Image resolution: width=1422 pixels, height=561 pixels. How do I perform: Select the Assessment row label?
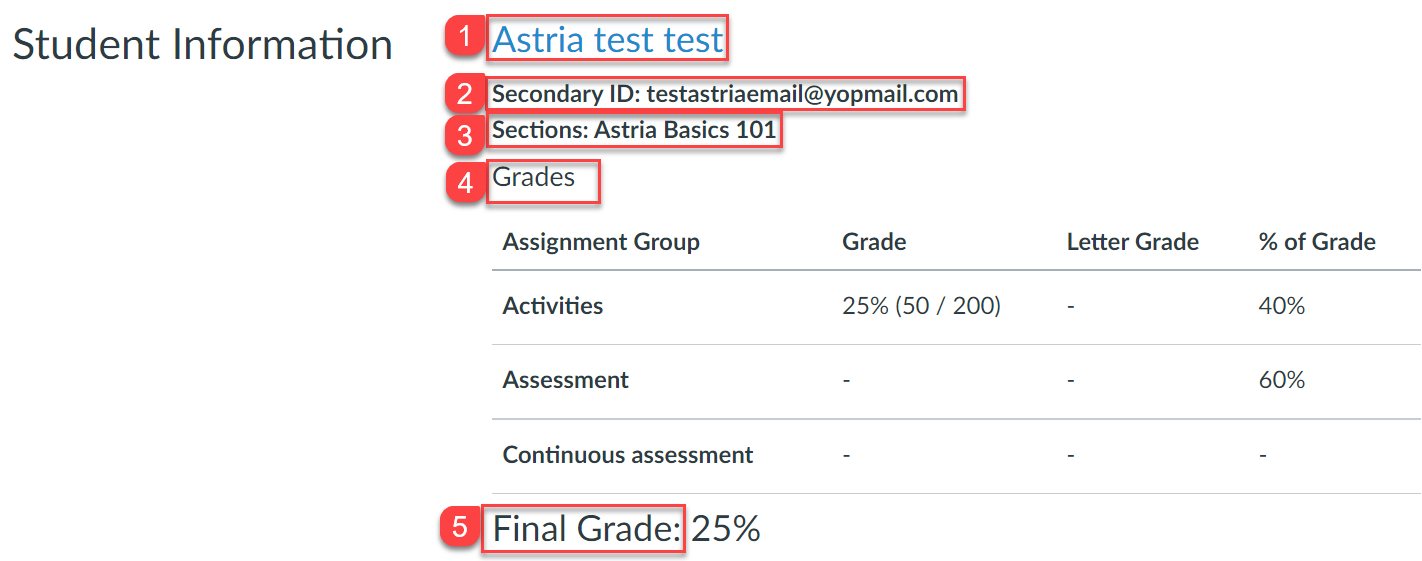[565, 380]
